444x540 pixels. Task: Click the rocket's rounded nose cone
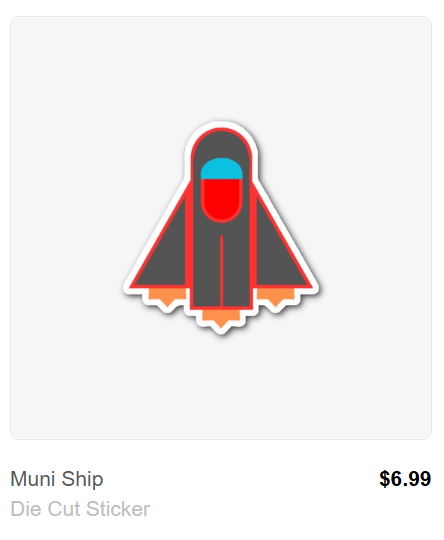click(221, 143)
